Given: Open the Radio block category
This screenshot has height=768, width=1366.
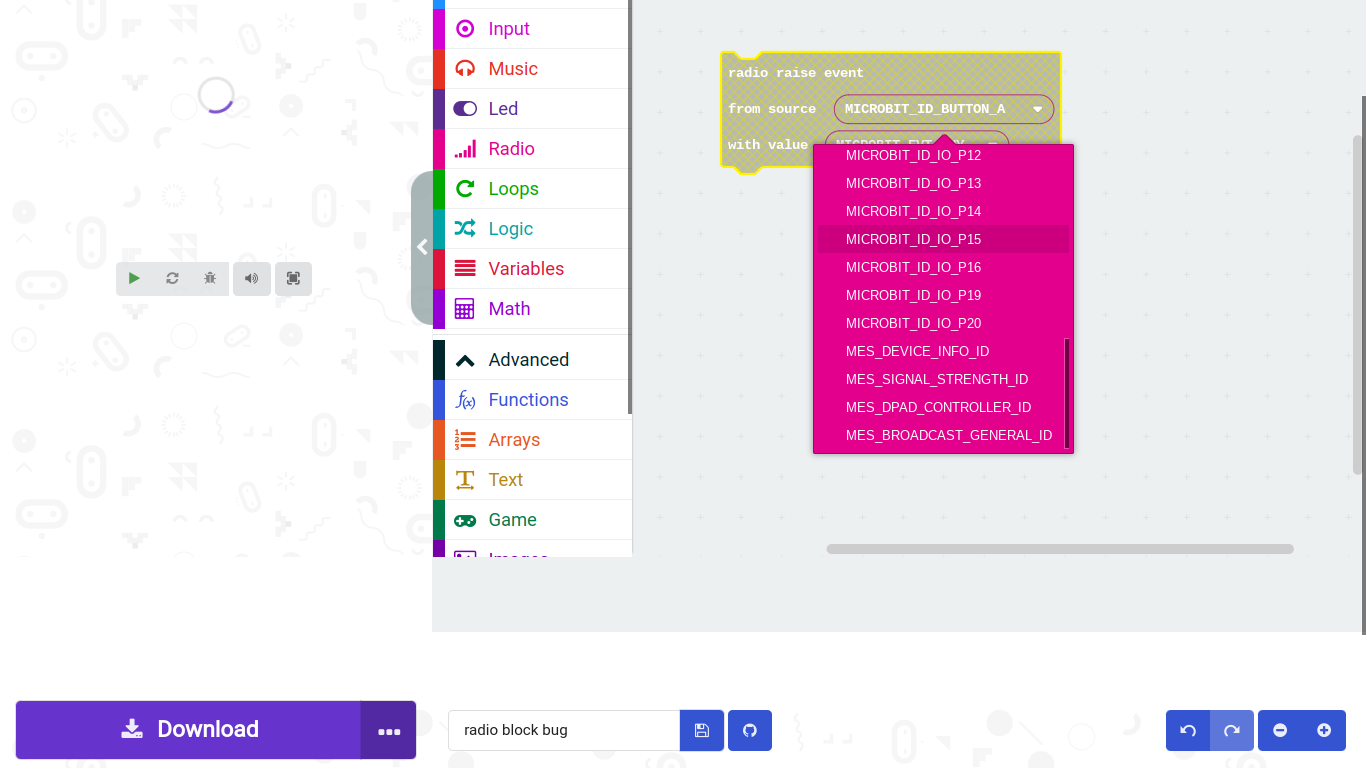Looking at the screenshot, I should (x=532, y=149).
